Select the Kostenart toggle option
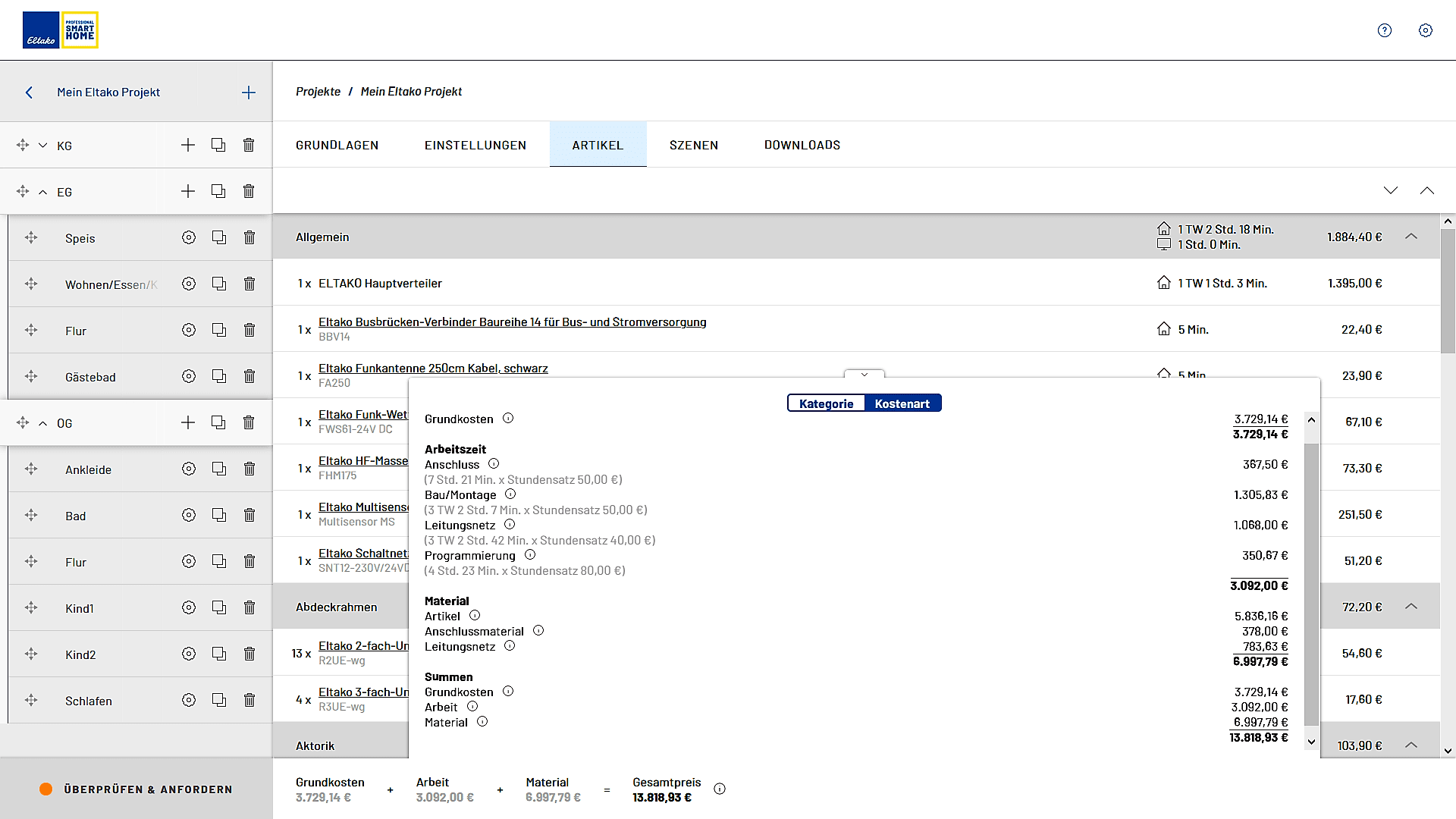 click(x=902, y=403)
